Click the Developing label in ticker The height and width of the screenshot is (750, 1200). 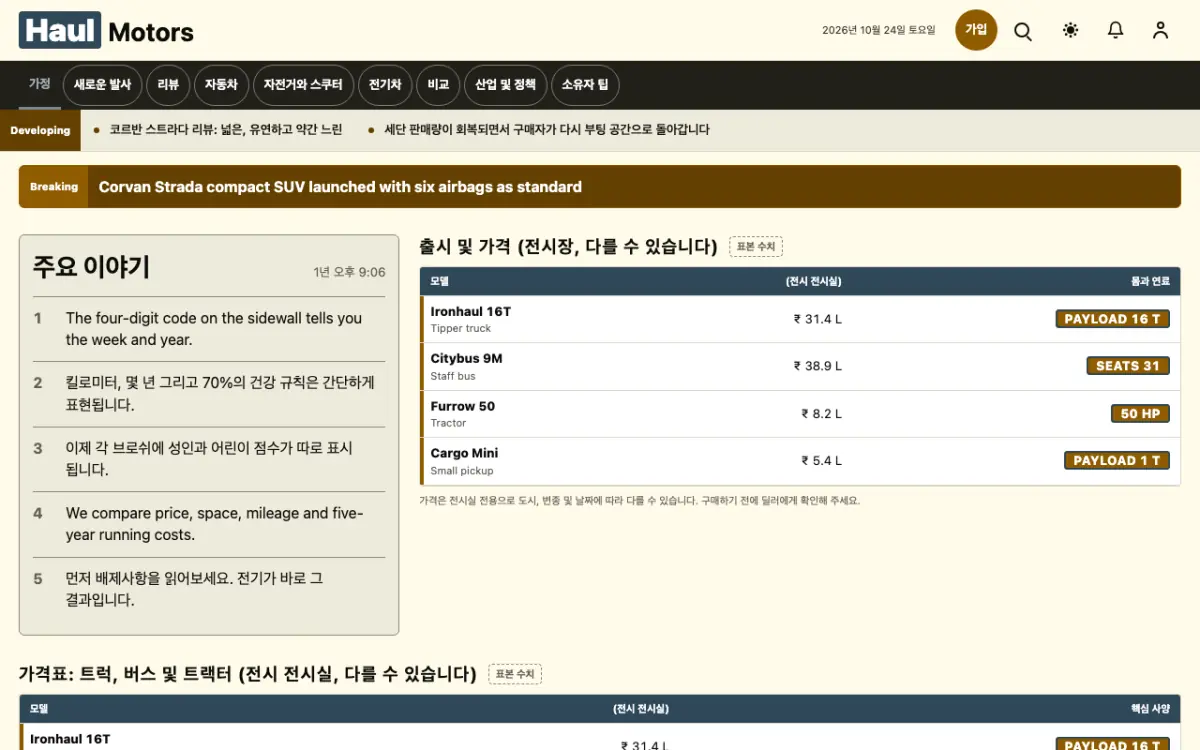coord(40,130)
